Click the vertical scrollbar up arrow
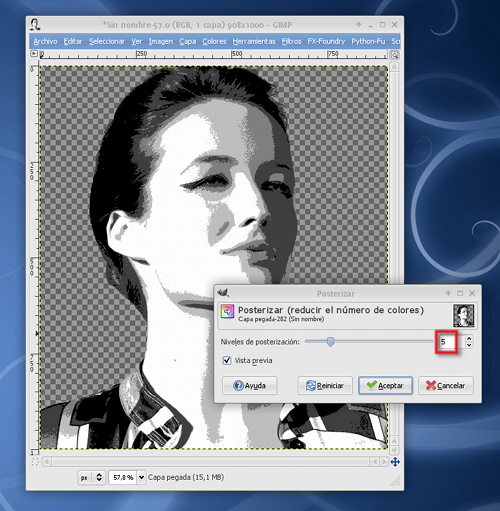This screenshot has width=500, height=511. click(394, 67)
